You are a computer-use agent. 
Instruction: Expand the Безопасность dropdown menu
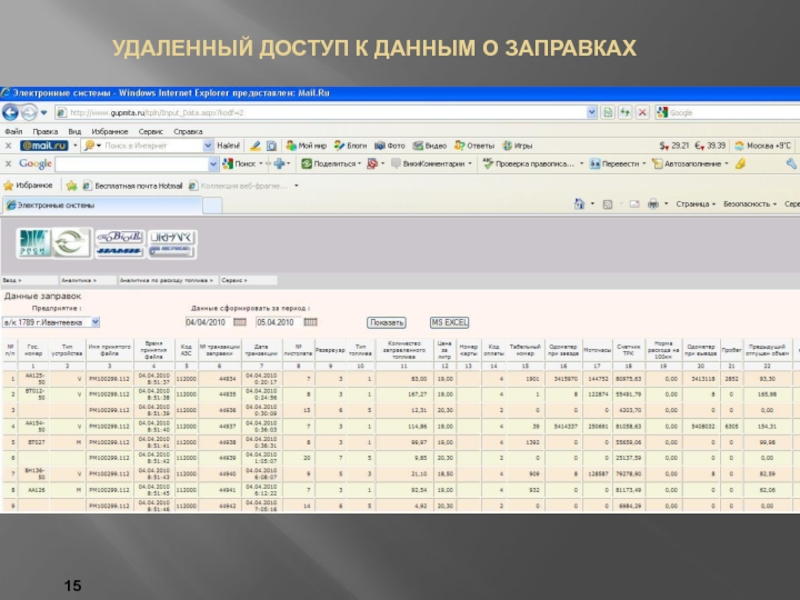point(750,204)
